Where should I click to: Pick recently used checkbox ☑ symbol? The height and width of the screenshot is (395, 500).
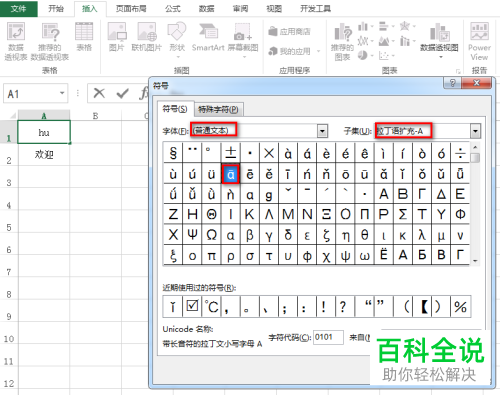pyautogui.click(x=192, y=306)
